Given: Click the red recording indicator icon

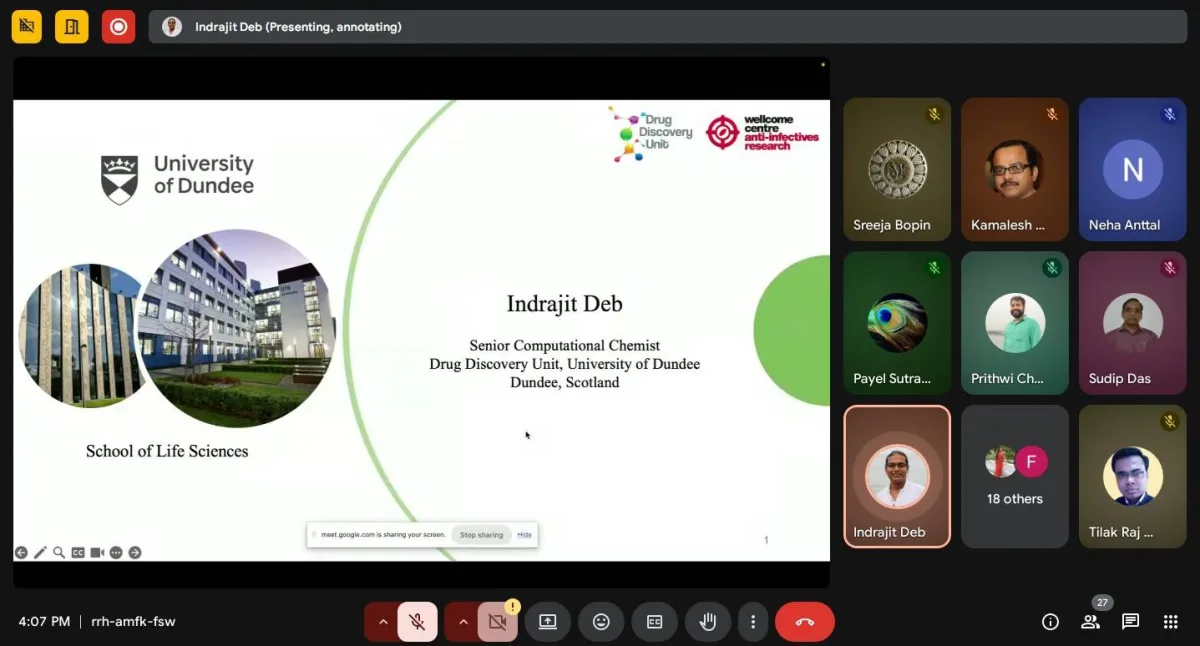Looking at the screenshot, I should coord(118,27).
